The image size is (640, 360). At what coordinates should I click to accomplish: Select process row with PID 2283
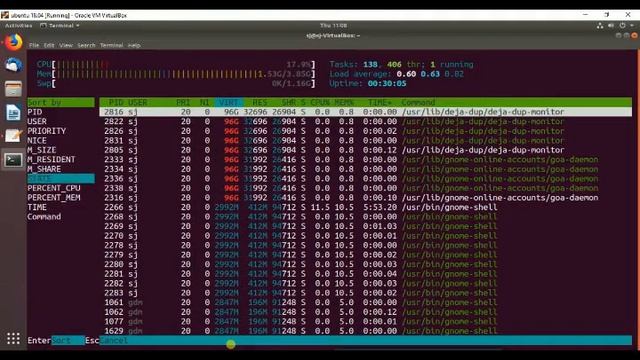click(x=366, y=293)
